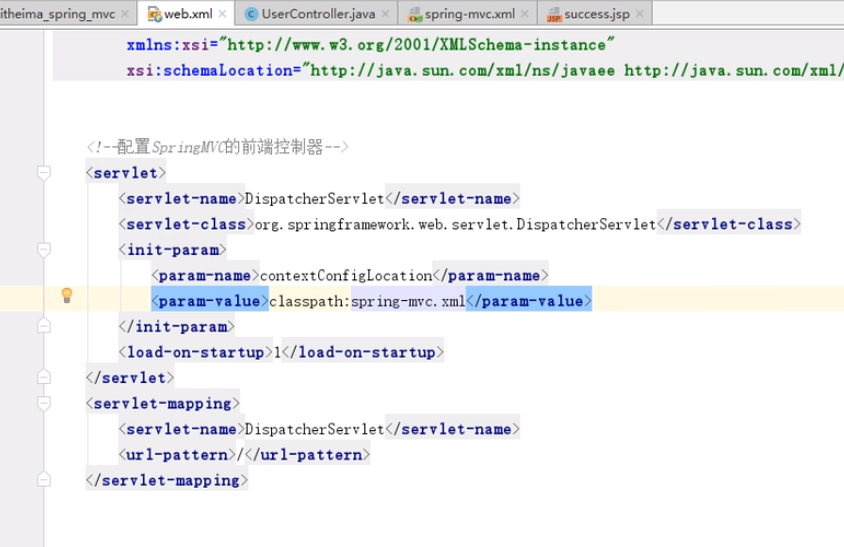Click the web.xml file icon
The height and width of the screenshot is (547, 844).
(x=154, y=15)
